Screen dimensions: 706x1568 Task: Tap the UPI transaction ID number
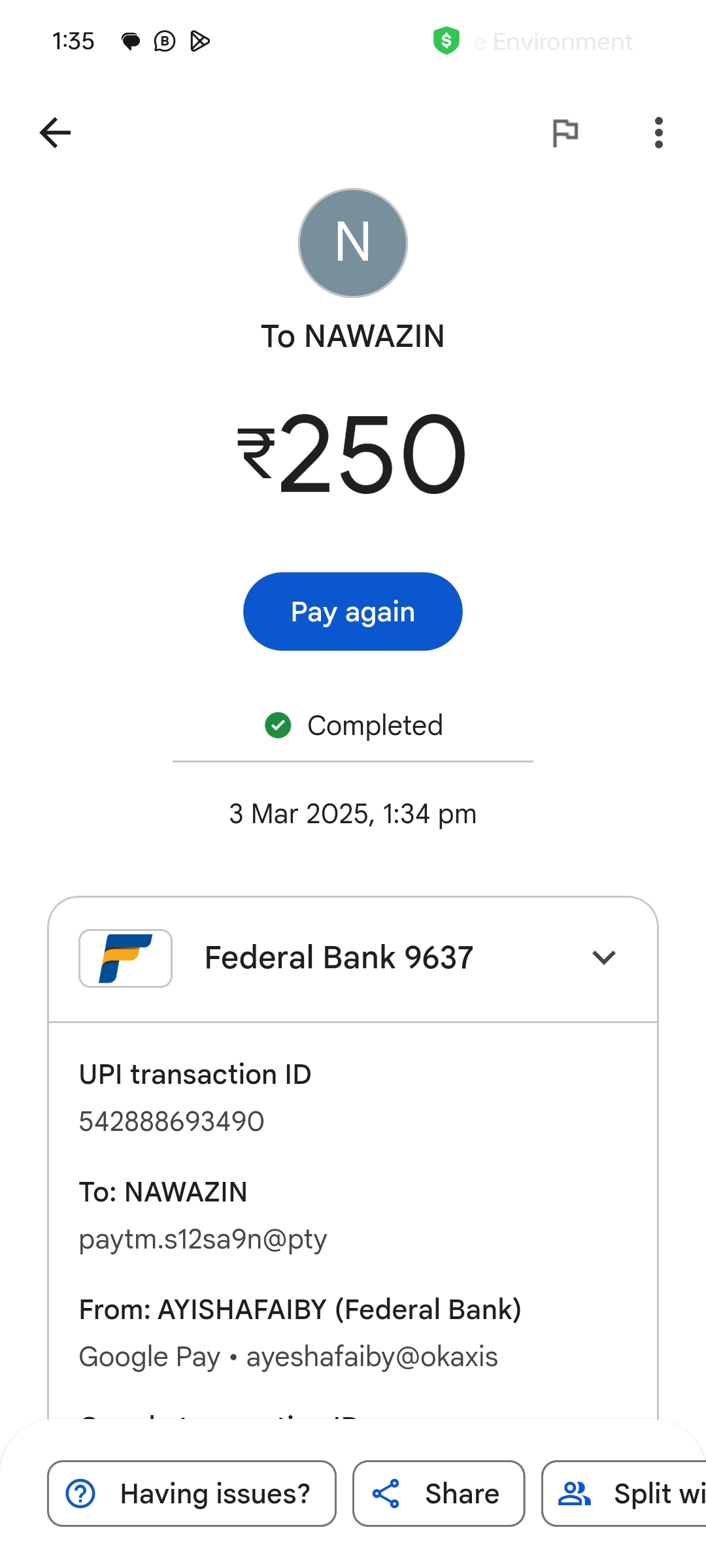pyautogui.click(x=171, y=1121)
